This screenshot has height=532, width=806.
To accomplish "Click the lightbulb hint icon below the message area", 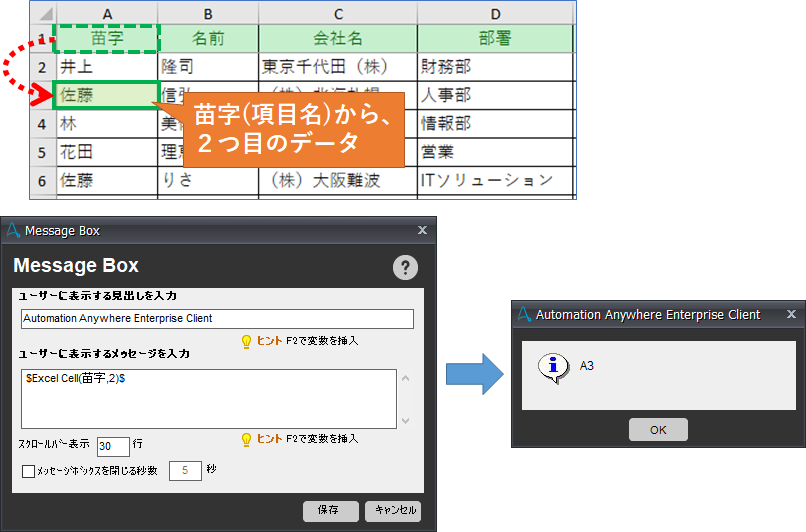I will 246,439.
